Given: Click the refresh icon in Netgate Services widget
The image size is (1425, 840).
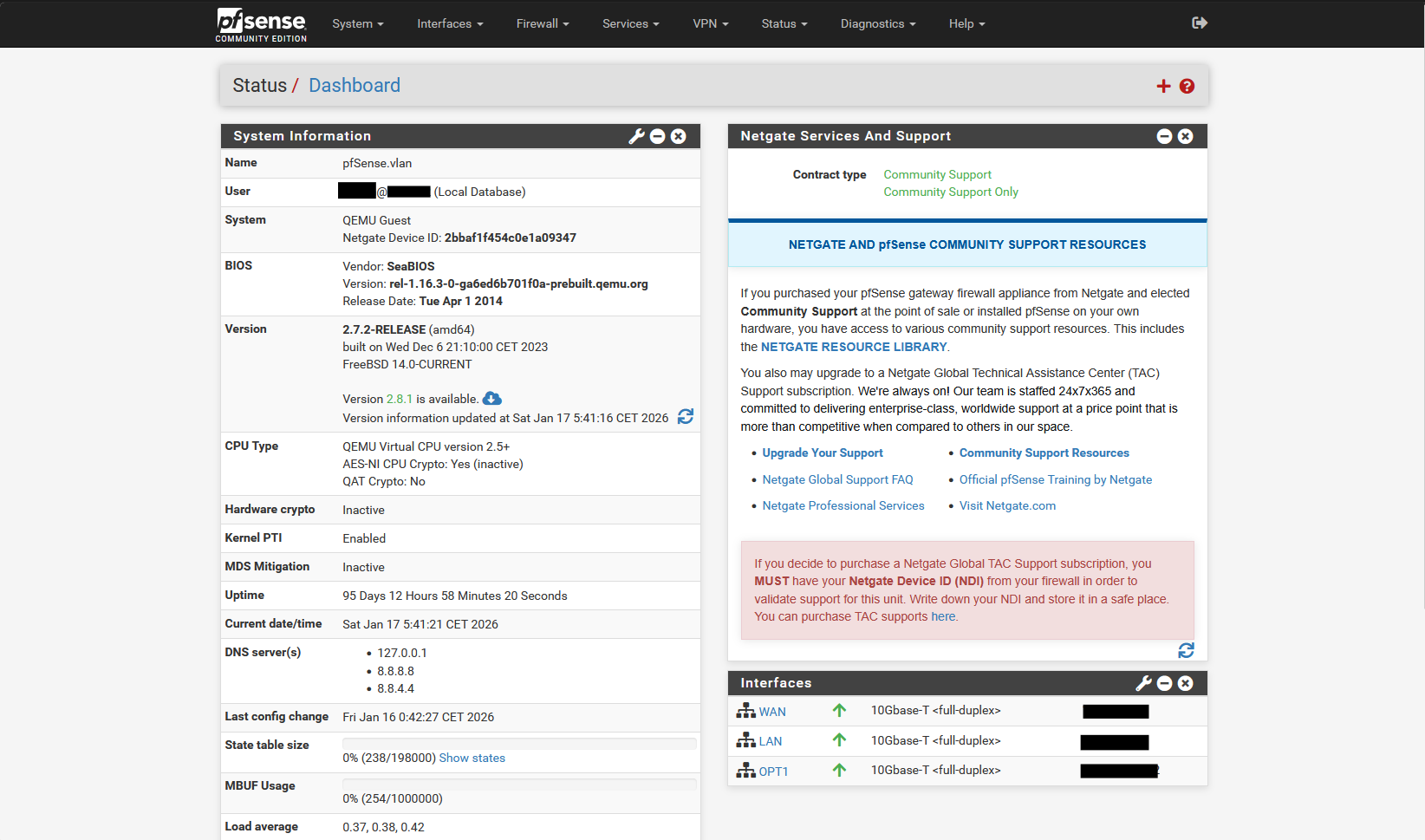Looking at the screenshot, I should tap(1186, 650).
